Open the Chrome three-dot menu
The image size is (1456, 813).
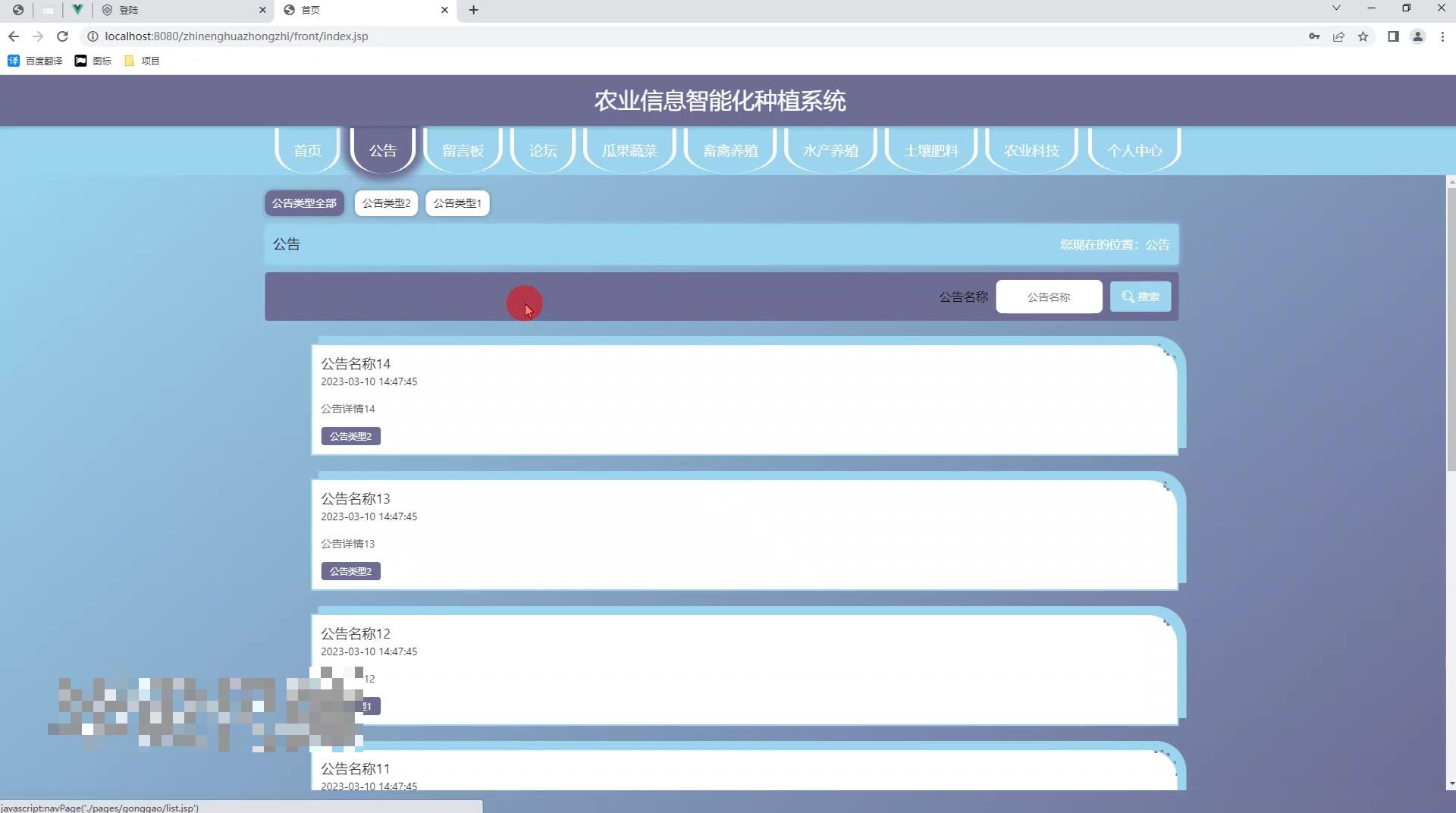(x=1442, y=36)
